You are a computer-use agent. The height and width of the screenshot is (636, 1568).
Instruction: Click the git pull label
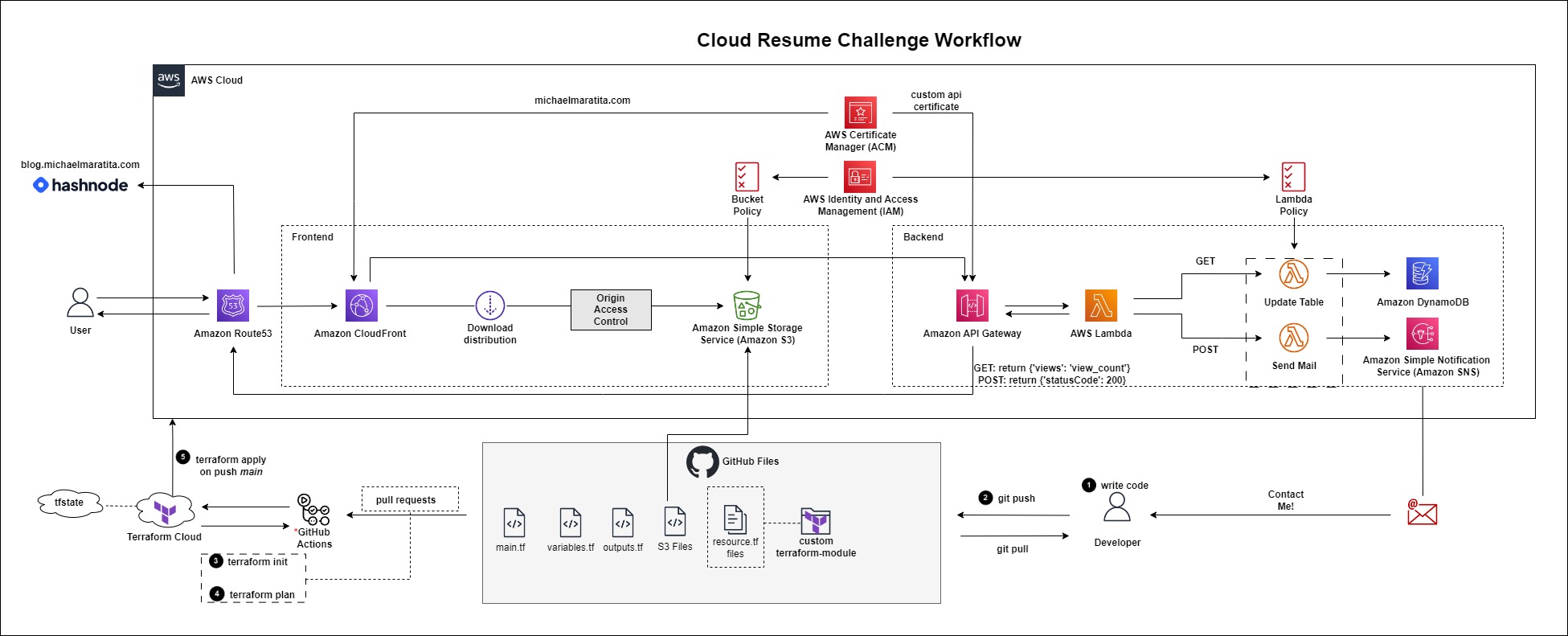pos(1013,549)
